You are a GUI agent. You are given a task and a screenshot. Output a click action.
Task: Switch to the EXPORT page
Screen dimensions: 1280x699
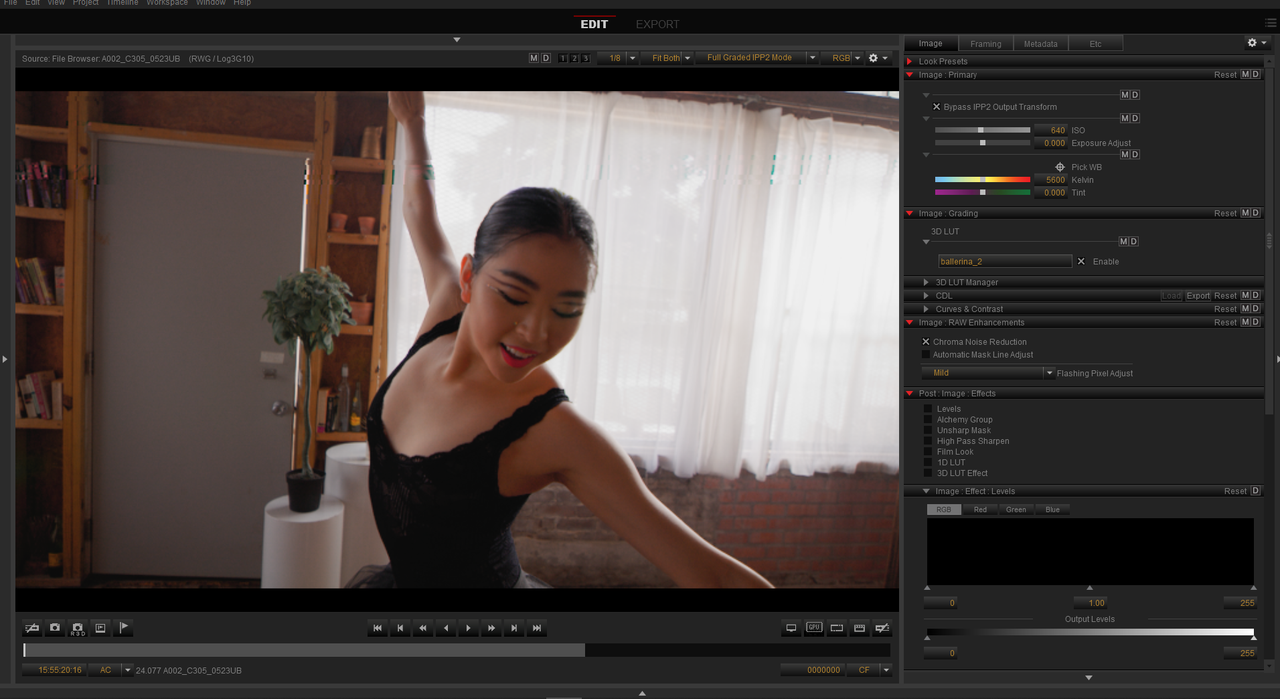[x=657, y=24]
